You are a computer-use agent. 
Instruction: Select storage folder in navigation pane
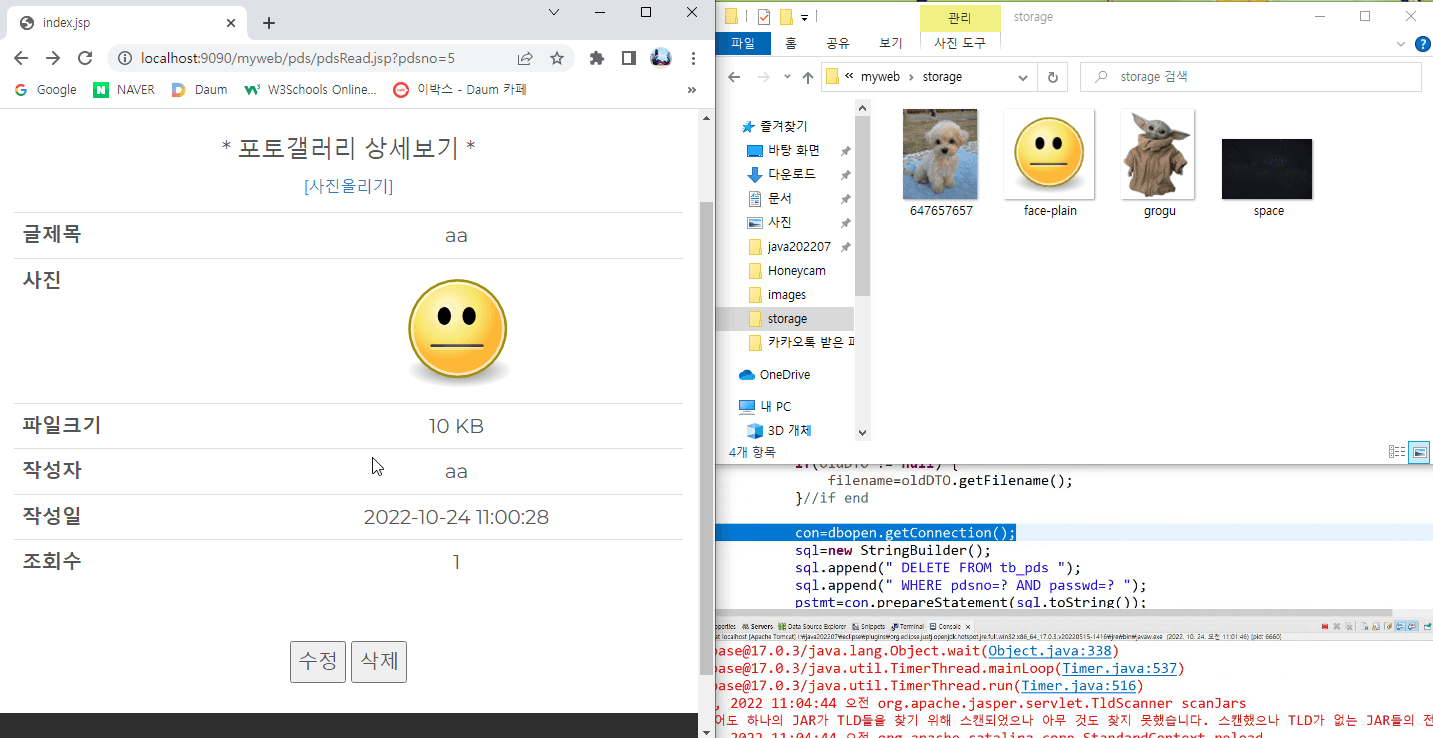point(786,319)
